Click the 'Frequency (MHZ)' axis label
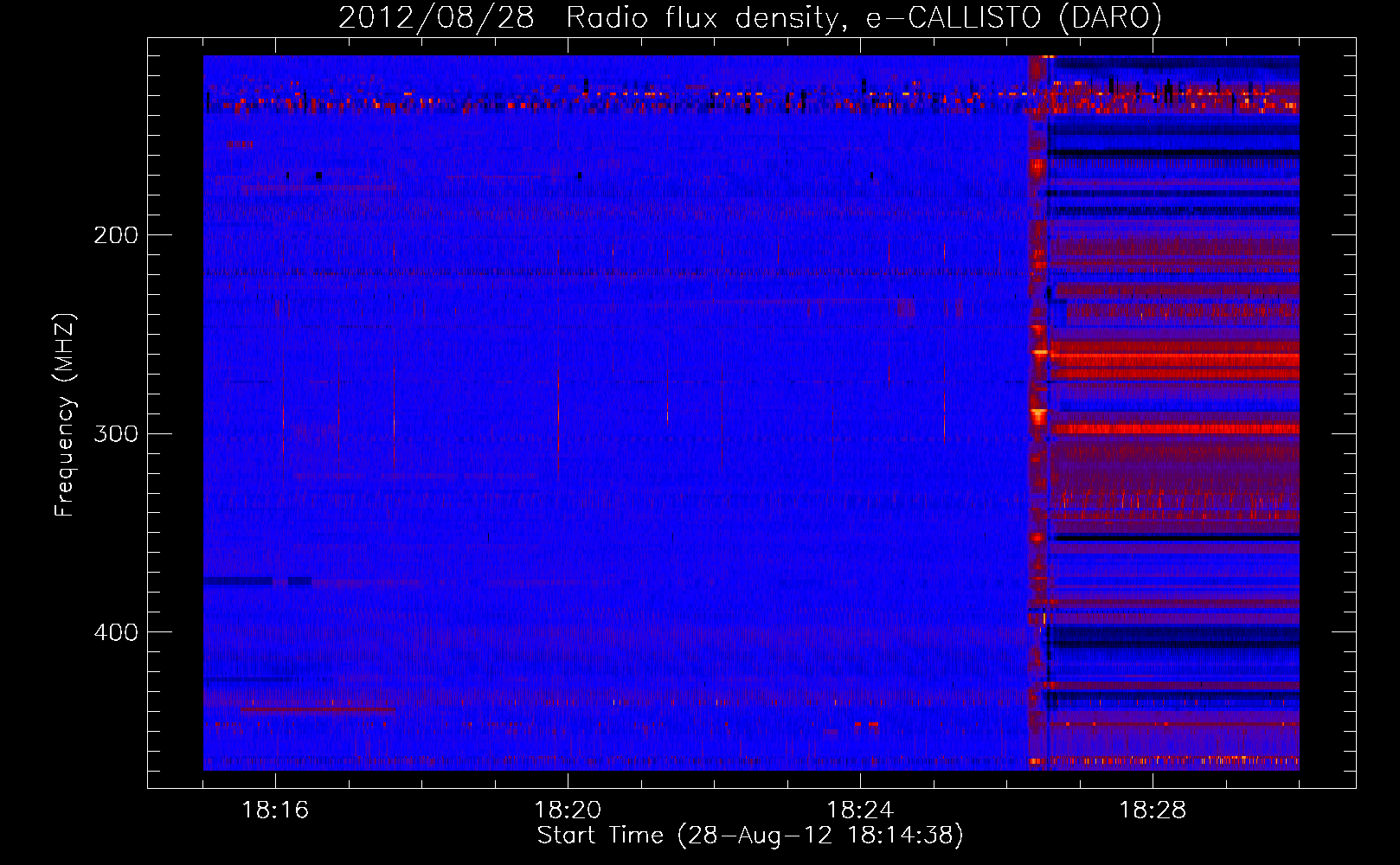The width and height of the screenshot is (1400, 865). pos(65,415)
